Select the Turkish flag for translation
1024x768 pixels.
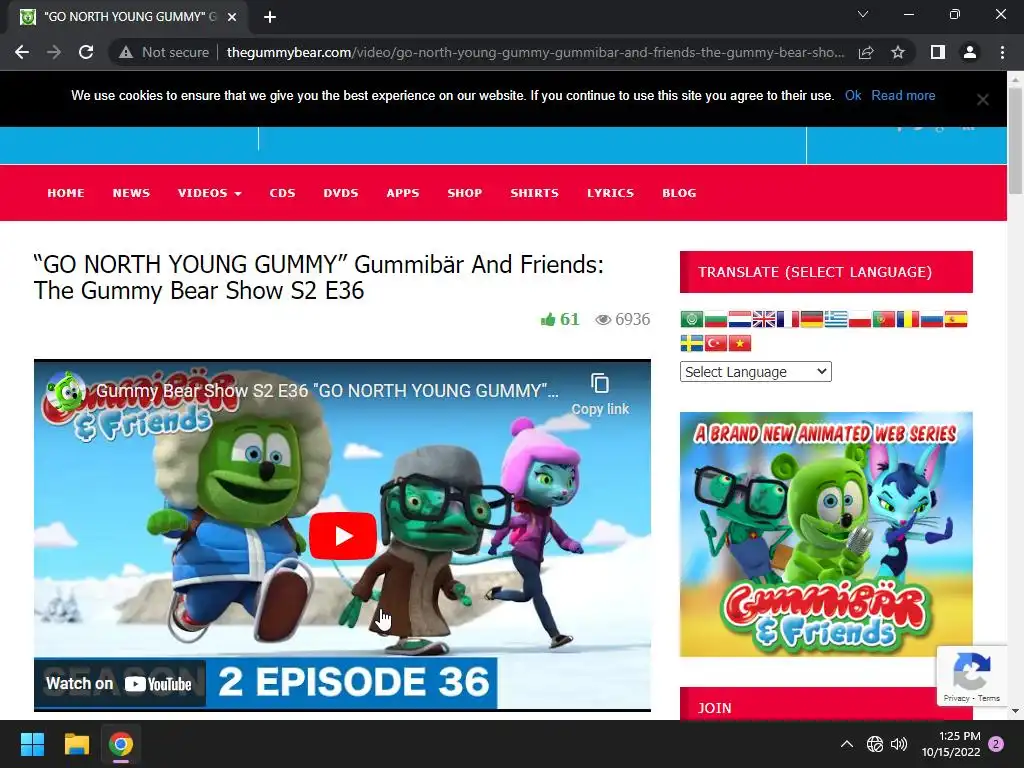716,343
